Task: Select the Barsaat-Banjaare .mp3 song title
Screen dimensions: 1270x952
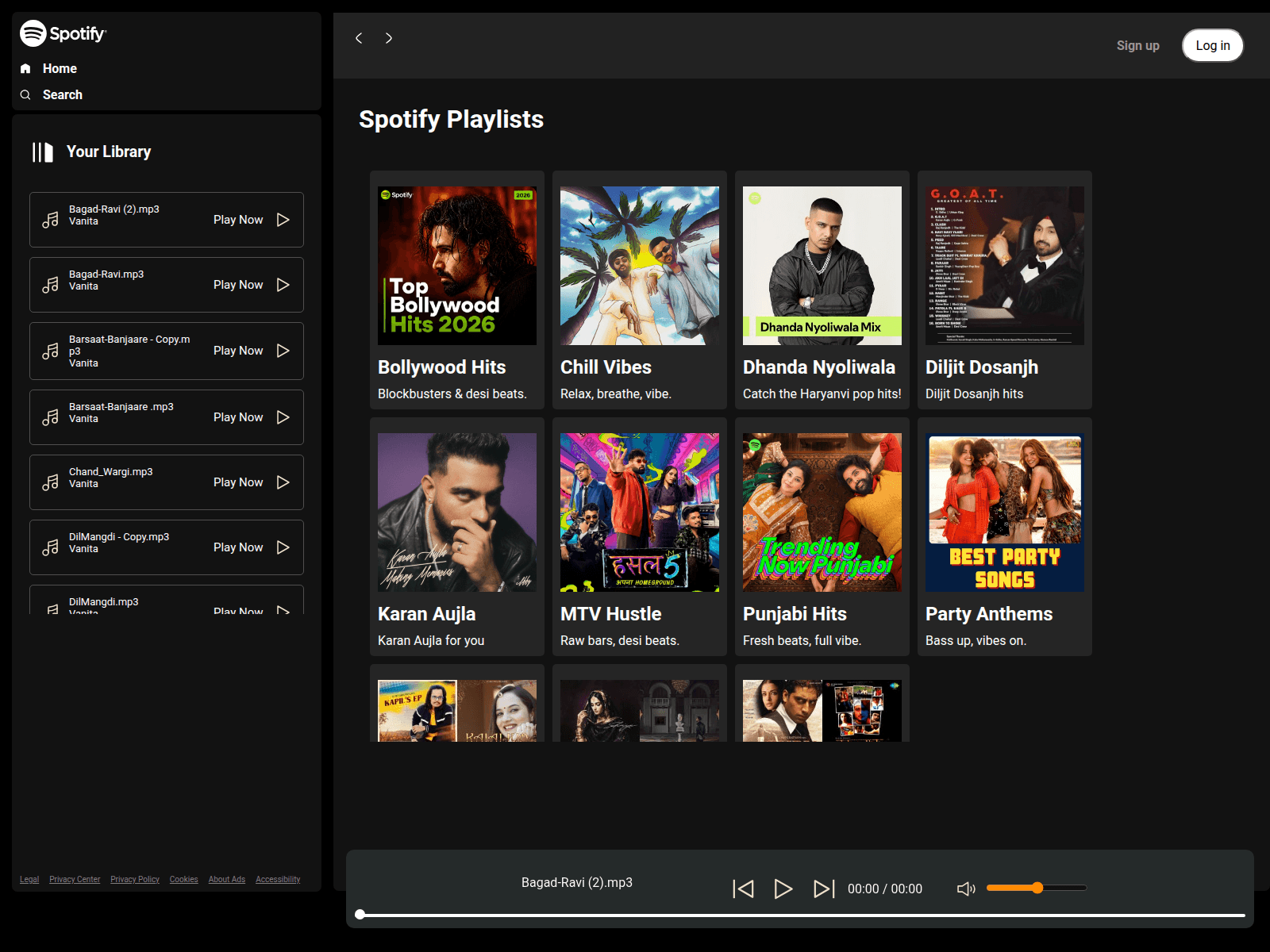Action: (x=121, y=407)
